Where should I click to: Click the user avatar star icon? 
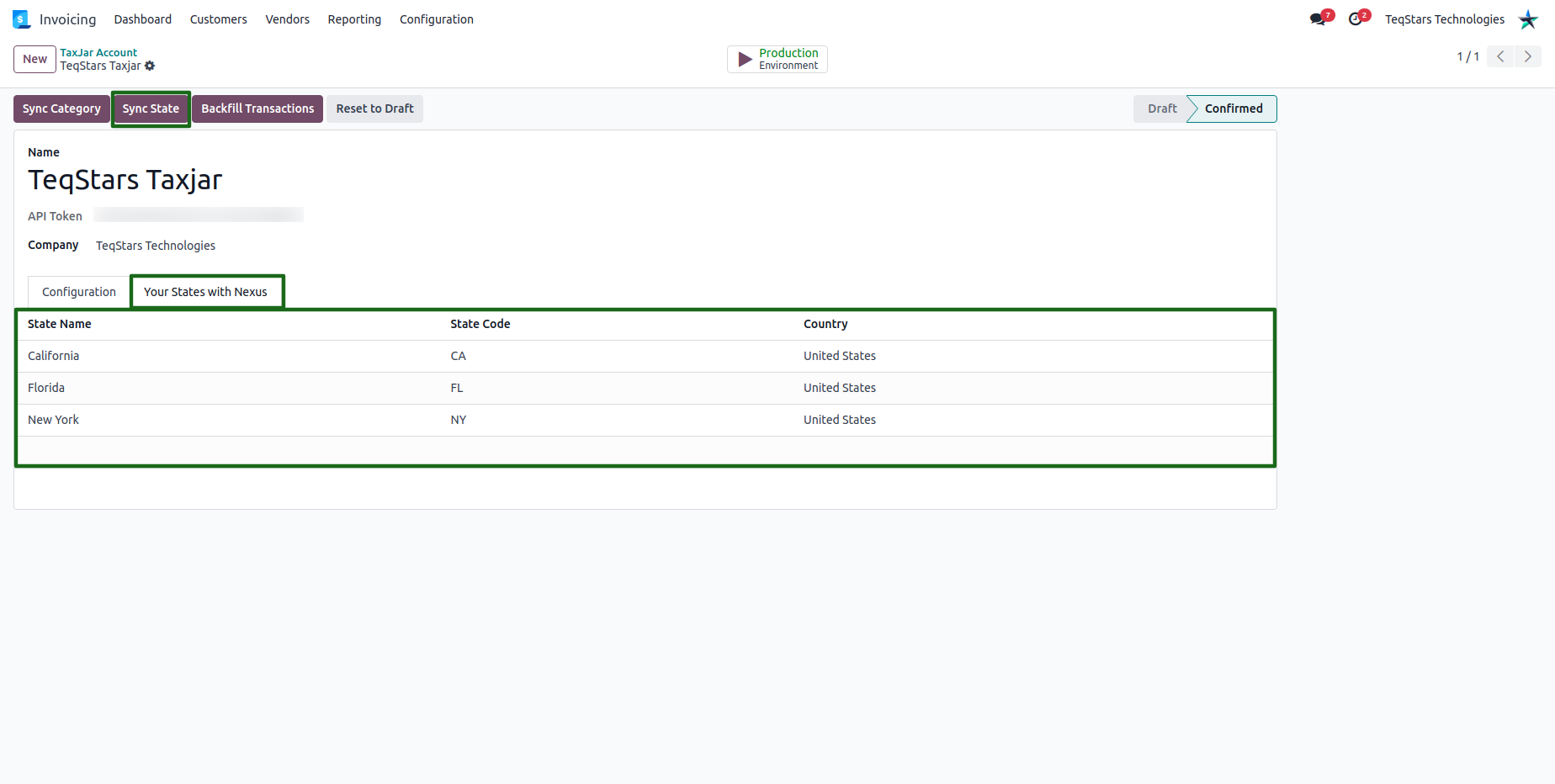pyautogui.click(x=1528, y=19)
